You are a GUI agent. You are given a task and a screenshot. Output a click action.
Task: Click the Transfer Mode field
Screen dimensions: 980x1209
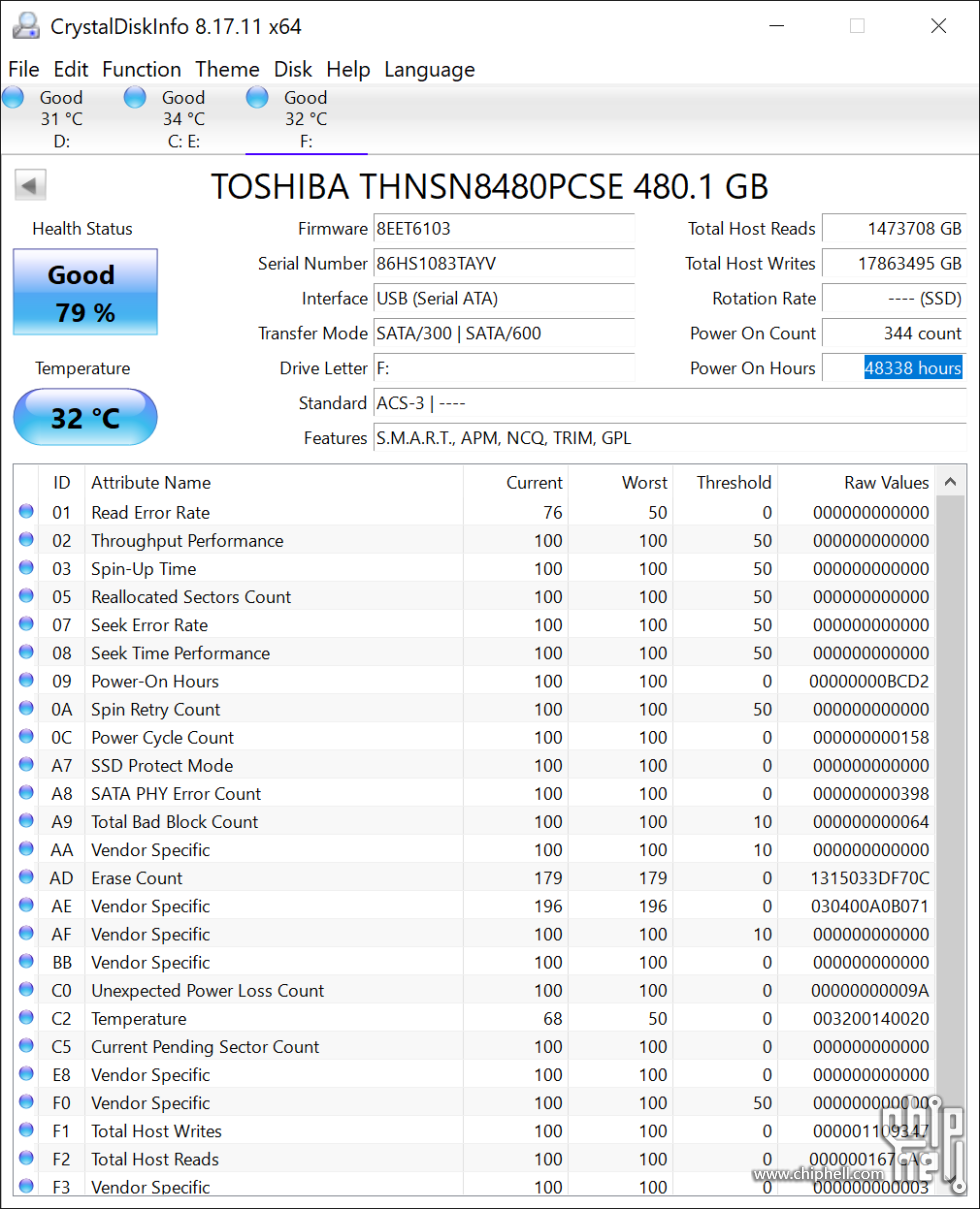pyautogui.click(x=504, y=334)
